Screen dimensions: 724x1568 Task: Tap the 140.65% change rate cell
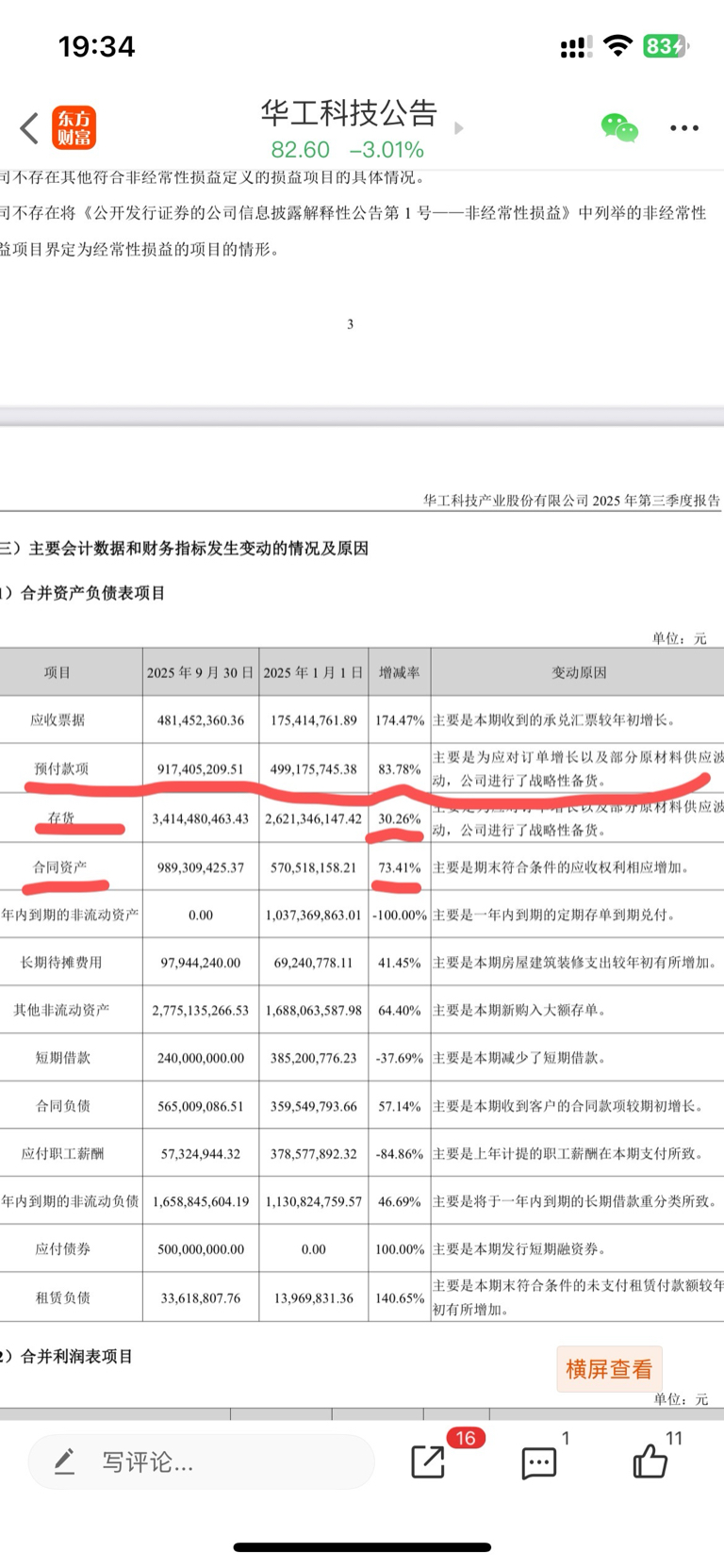tap(400, 1298)
